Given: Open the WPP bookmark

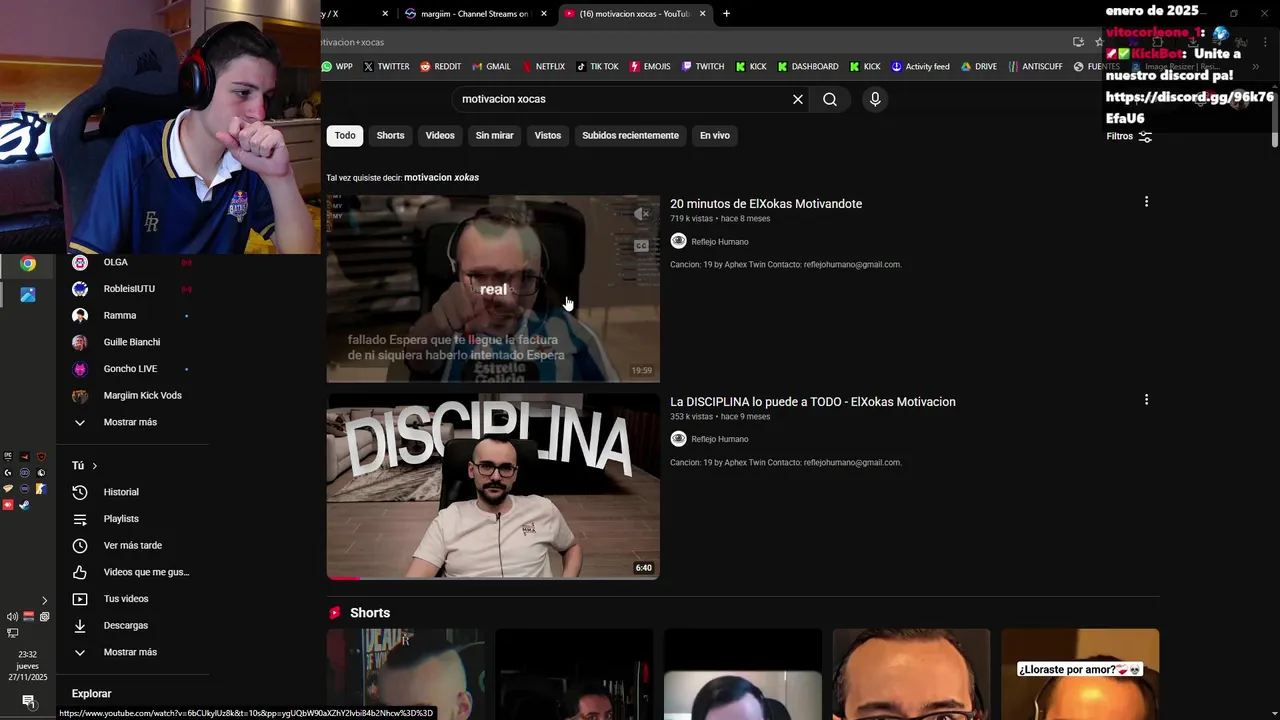Looking at the screenshot, I should [x=337, y=66].
